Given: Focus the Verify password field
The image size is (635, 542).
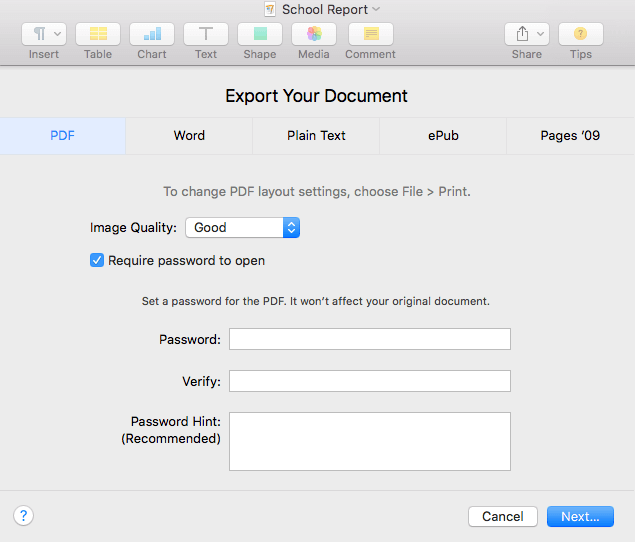Looking at the screenshot, I should (370, 381).
